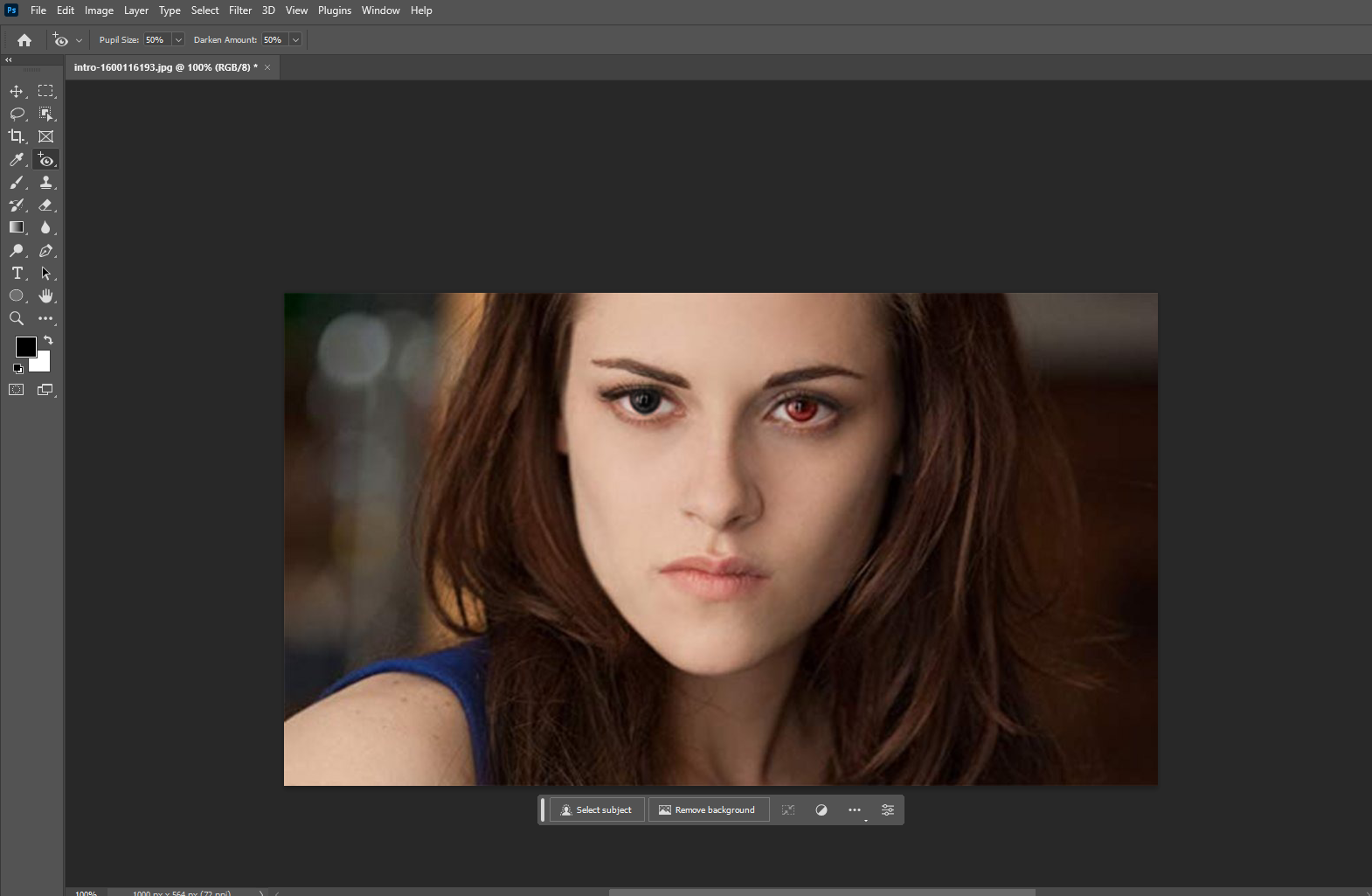Select the Pen tool

[x=46, y=251]
